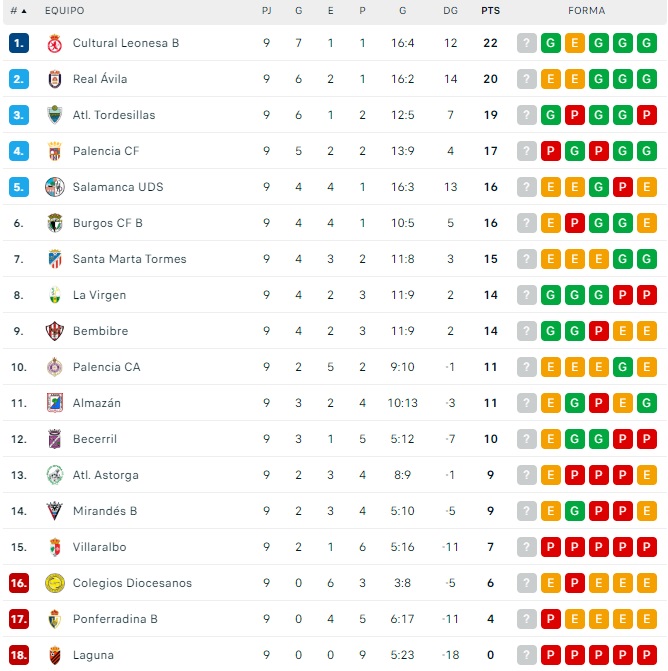Click the red relegation position badge 16
668x671 pixels.
tap(18, 583)
